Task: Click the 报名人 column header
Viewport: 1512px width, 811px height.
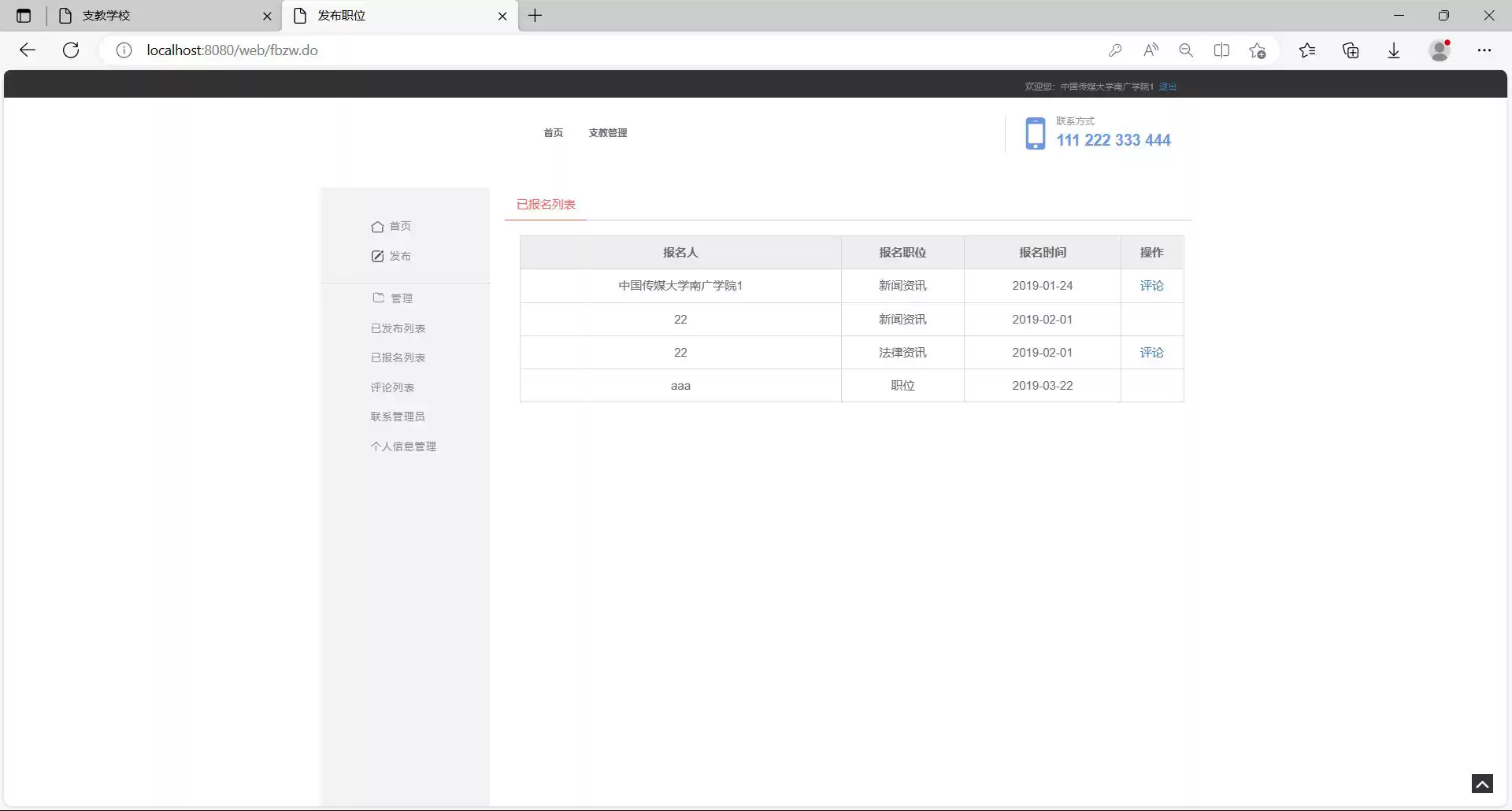Action: [680, 253]
